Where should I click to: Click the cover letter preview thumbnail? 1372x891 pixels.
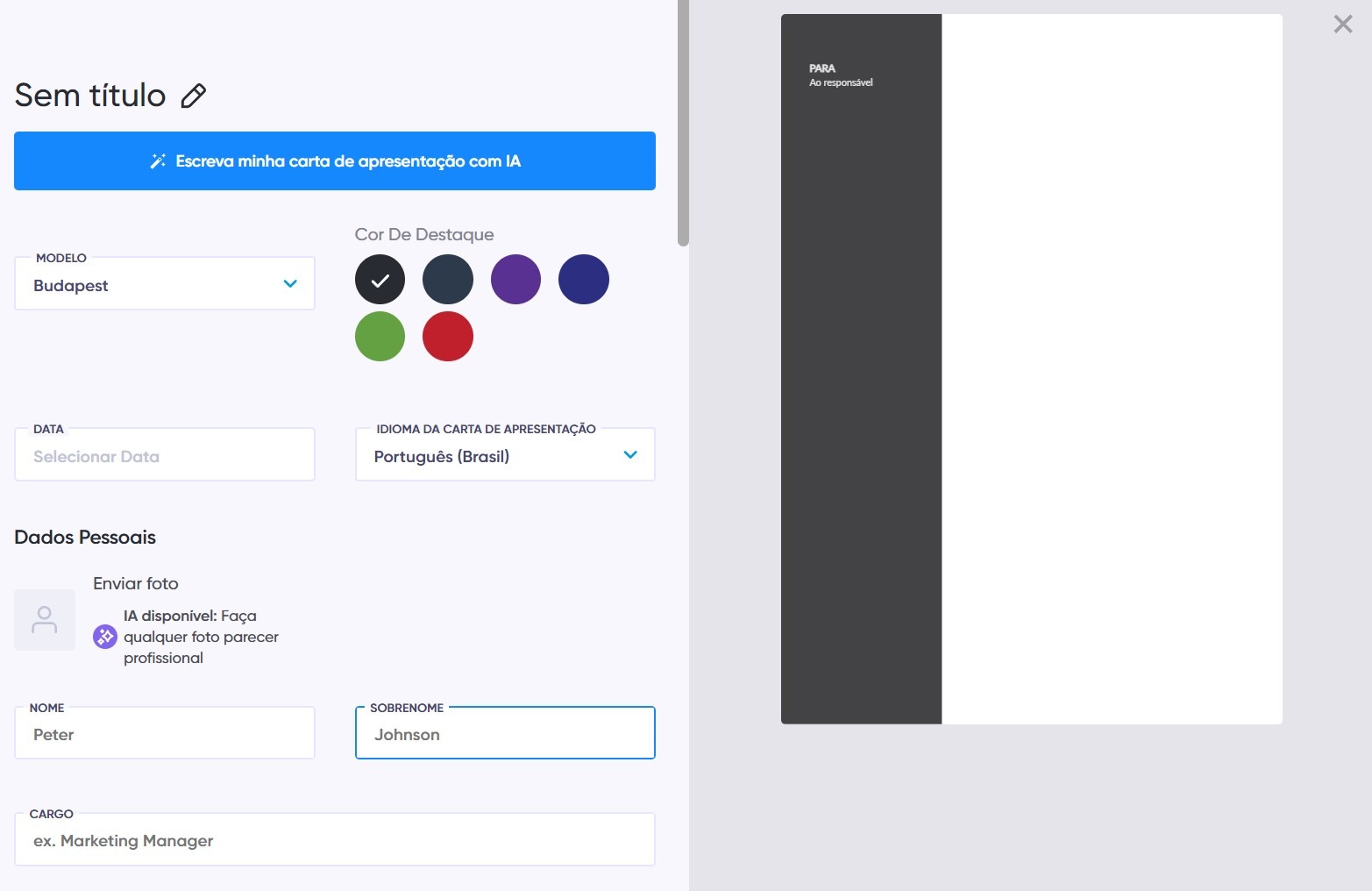point(1030,368)
